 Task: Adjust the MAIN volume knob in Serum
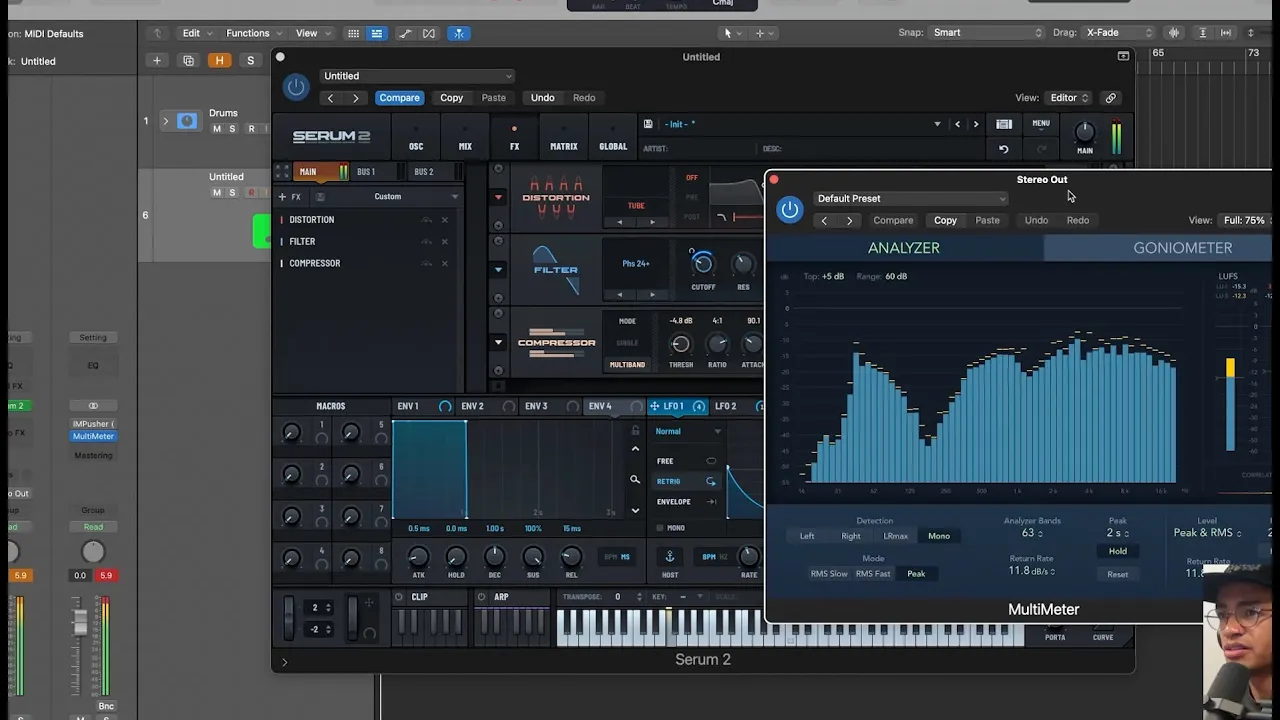pos(1084,132)
